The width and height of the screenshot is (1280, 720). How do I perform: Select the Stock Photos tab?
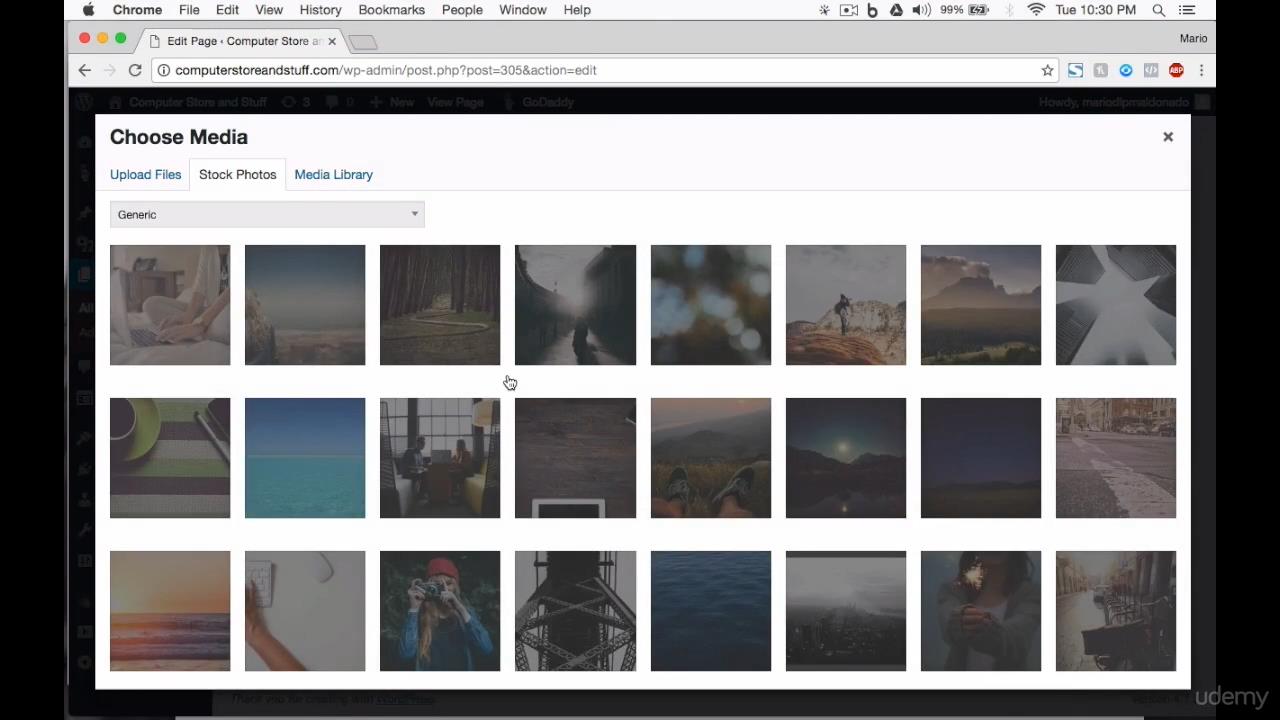click(x=237, y=174)
